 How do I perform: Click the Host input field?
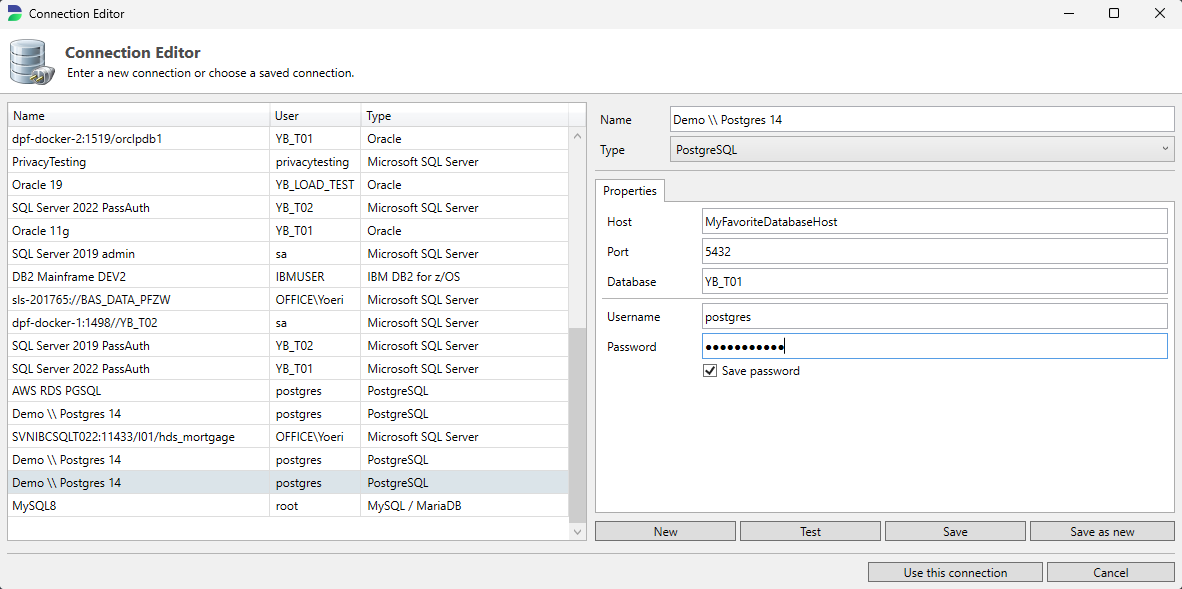pos(934,222)
